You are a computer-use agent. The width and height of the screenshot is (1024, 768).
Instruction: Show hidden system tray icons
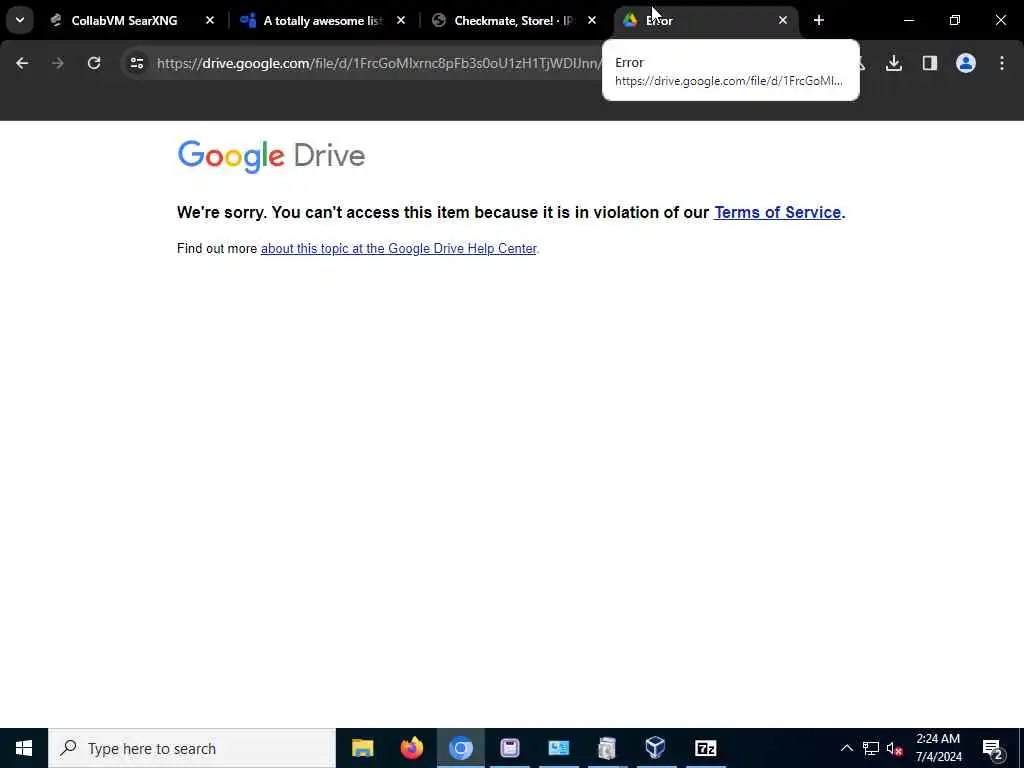[x=846, y=748]
